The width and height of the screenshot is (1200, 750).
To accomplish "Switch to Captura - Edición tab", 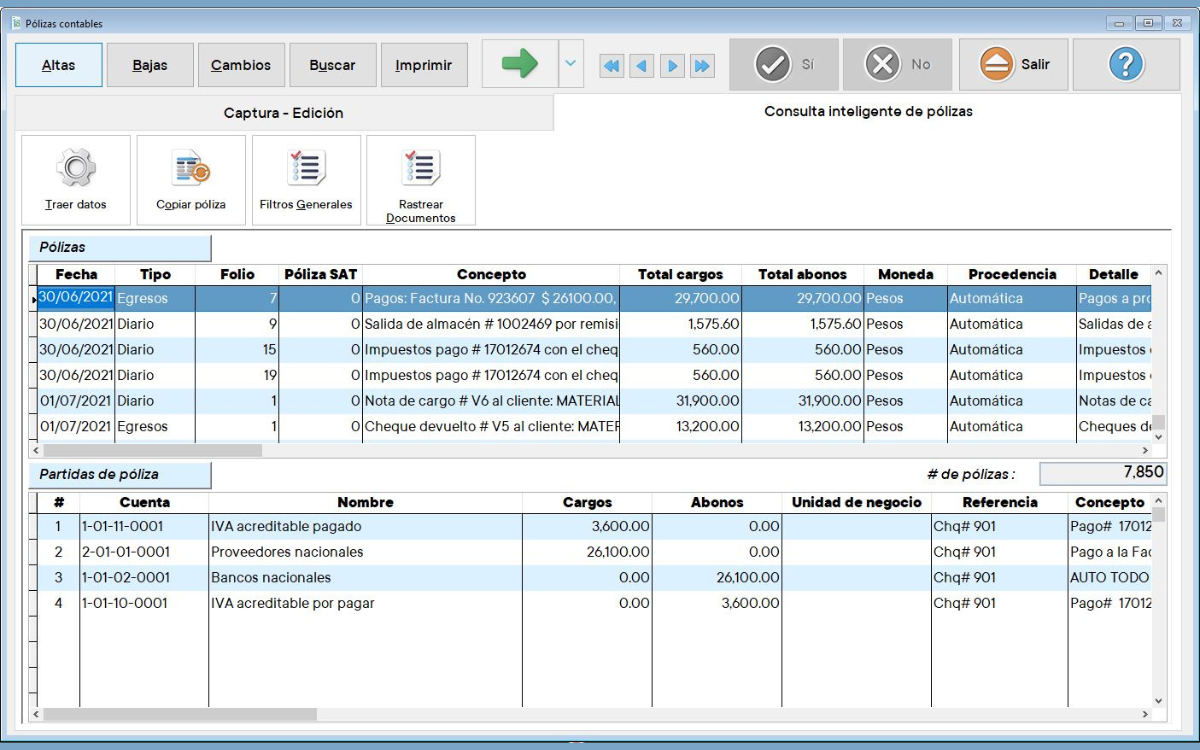I will tap(283, 113).
